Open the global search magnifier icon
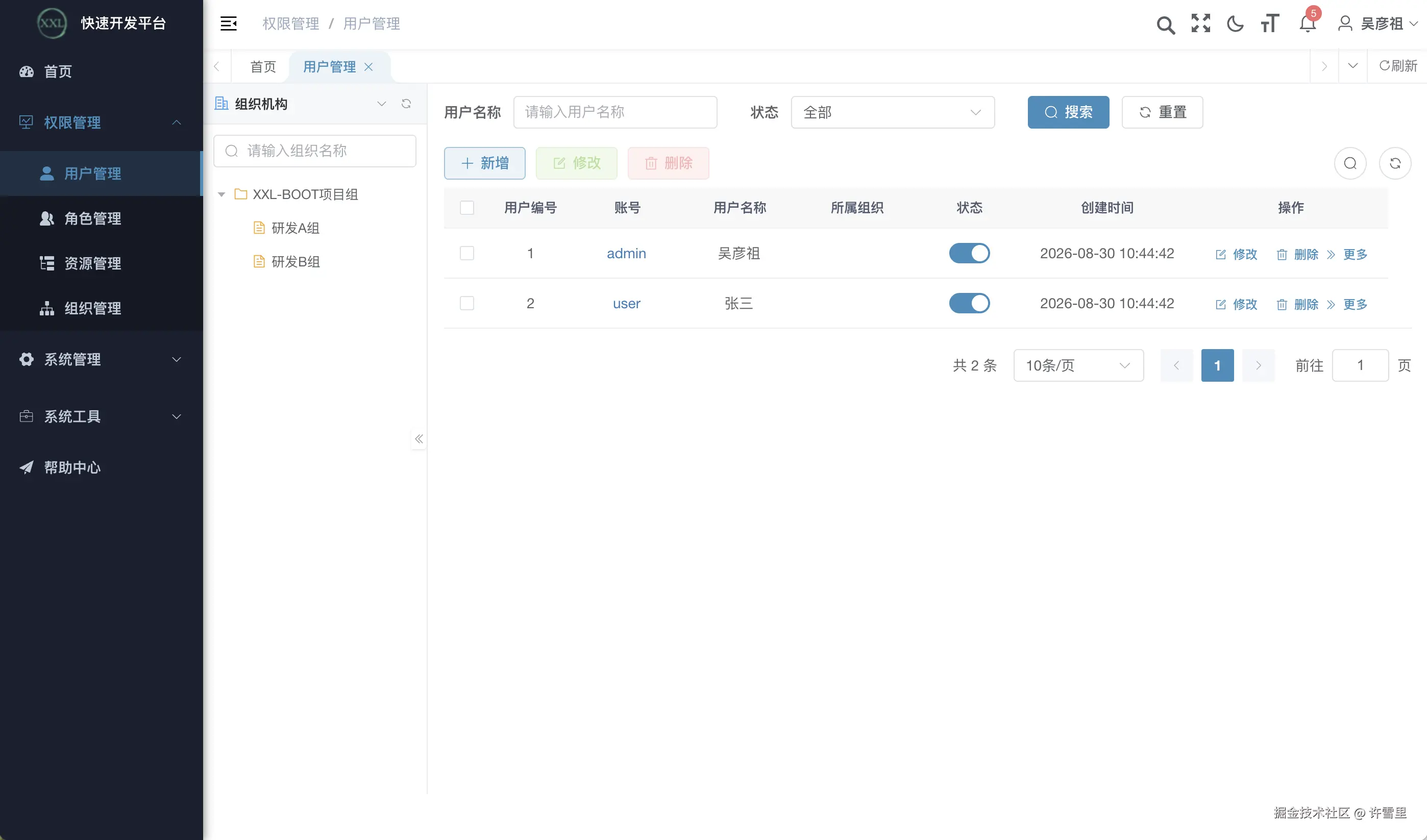This screenshot has width=1427, height=840. (x=1165, y=24)
